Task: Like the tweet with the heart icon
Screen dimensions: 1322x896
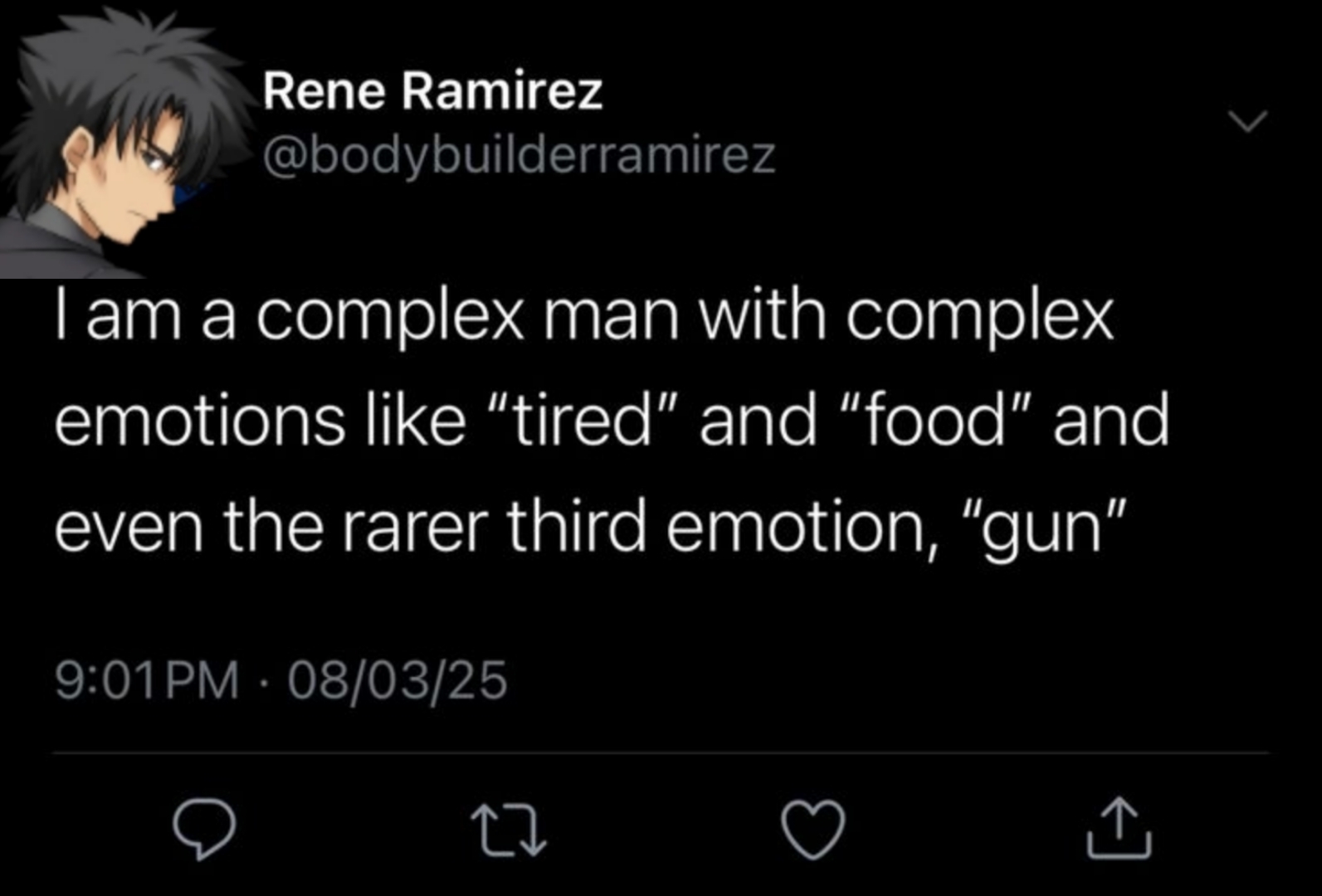Action: coord(813,828)
